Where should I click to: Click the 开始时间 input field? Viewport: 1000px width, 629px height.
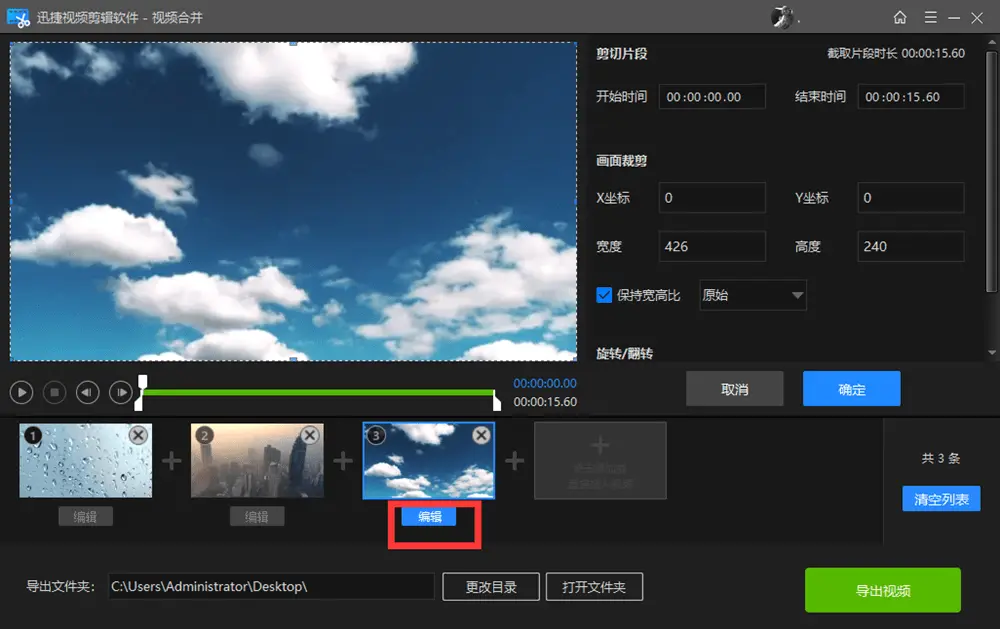coord(712,97)
